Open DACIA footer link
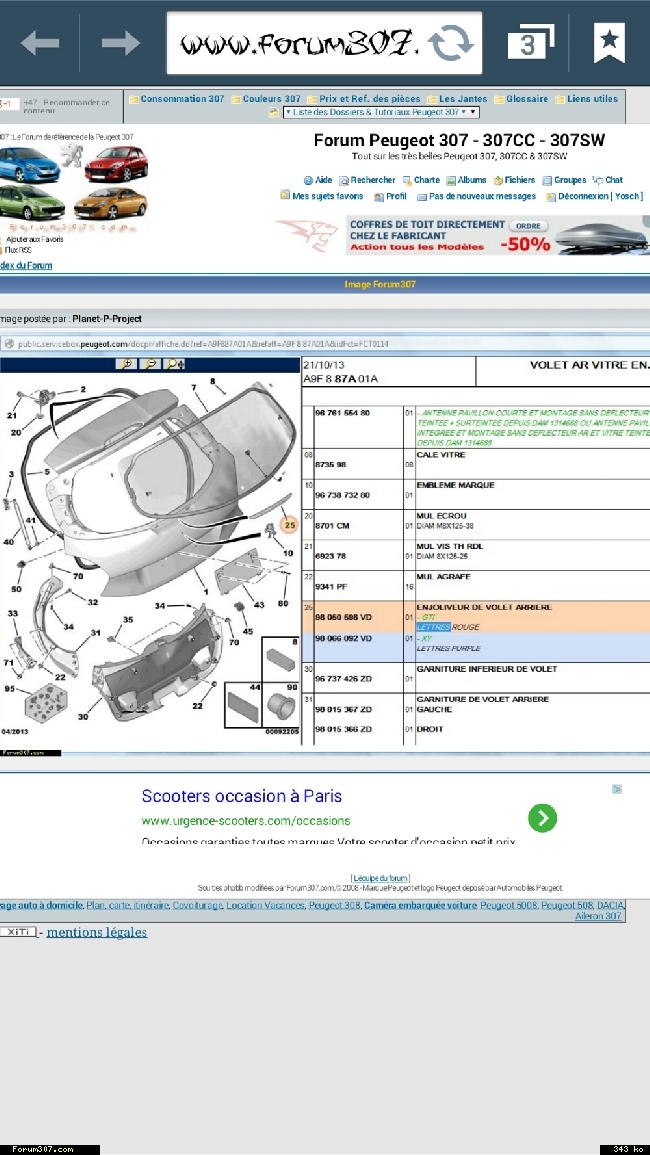650x1155 pixels. [x=611, y=905]
